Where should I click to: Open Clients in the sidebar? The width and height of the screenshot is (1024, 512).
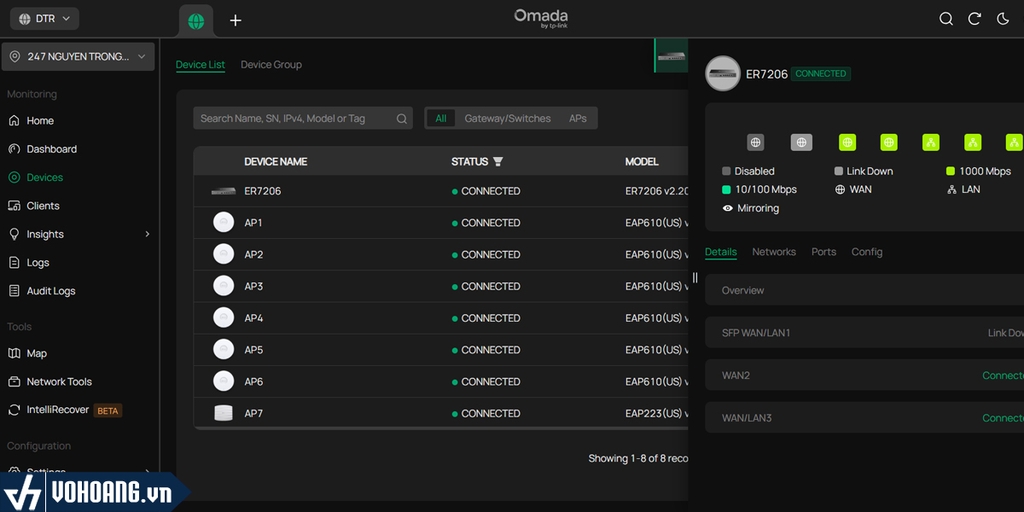43,206
